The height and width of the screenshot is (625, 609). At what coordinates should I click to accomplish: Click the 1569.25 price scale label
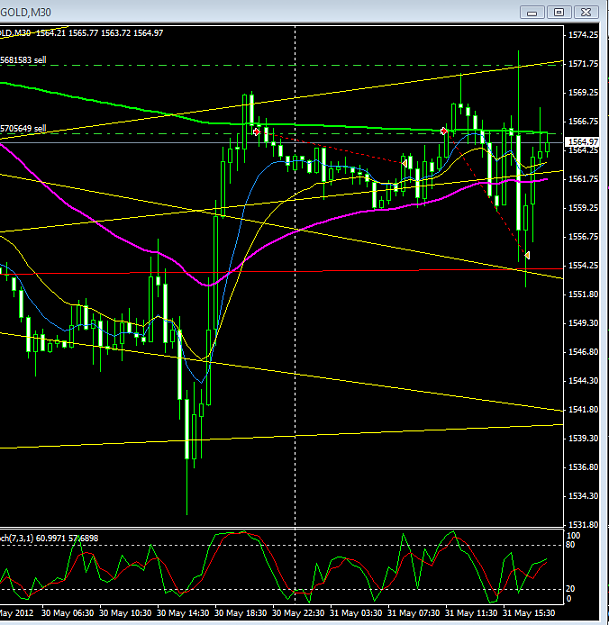583,92
